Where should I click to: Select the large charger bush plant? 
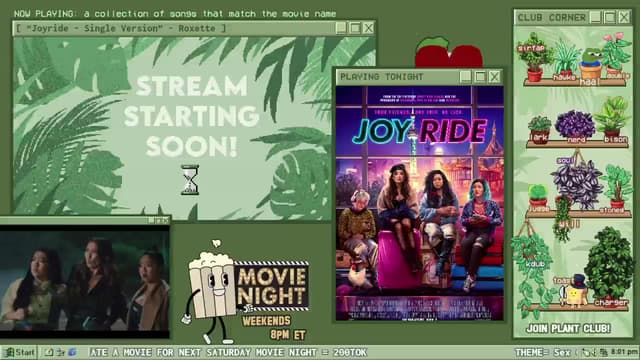pos(609,266)
